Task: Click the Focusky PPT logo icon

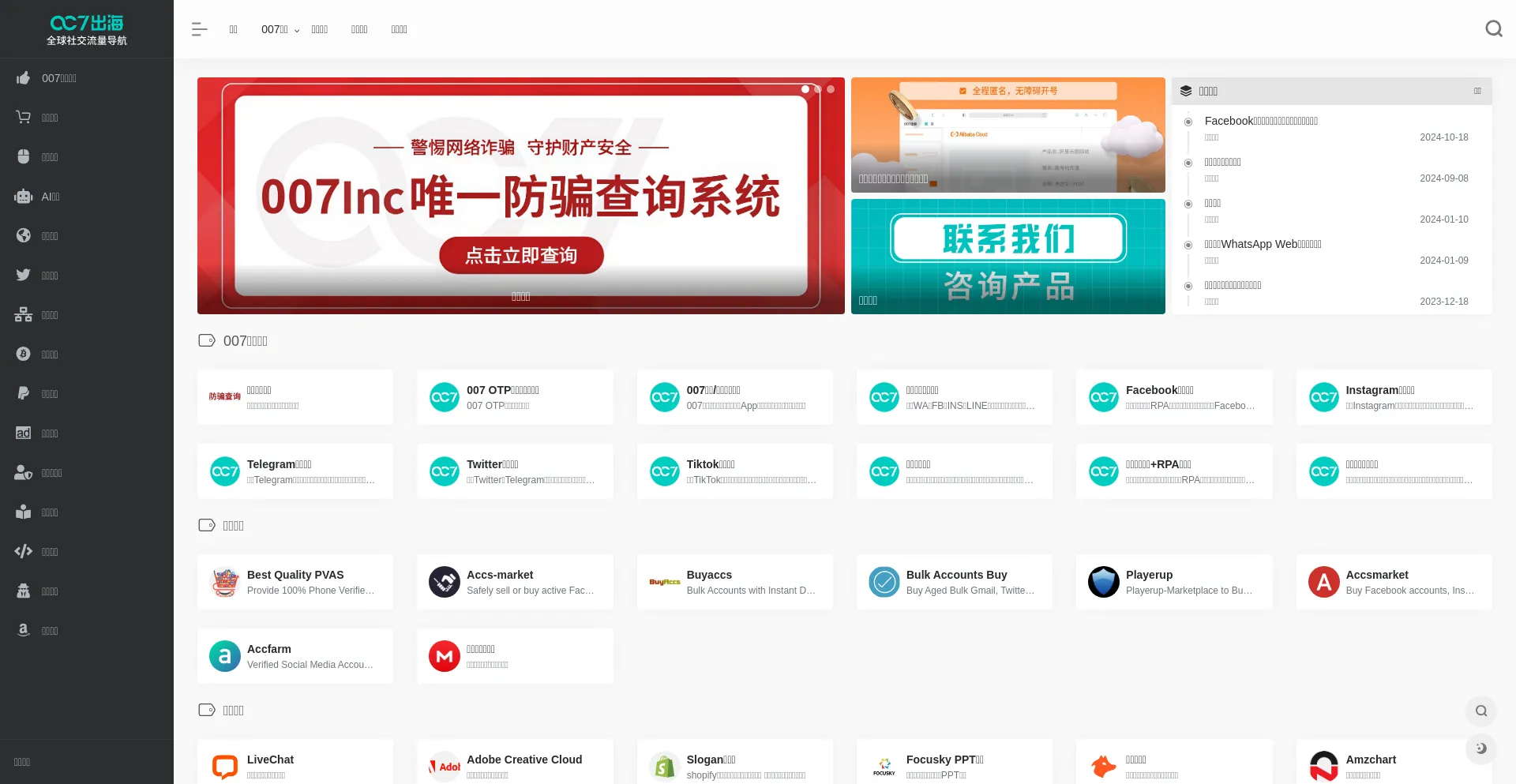Action: (884, 767)
